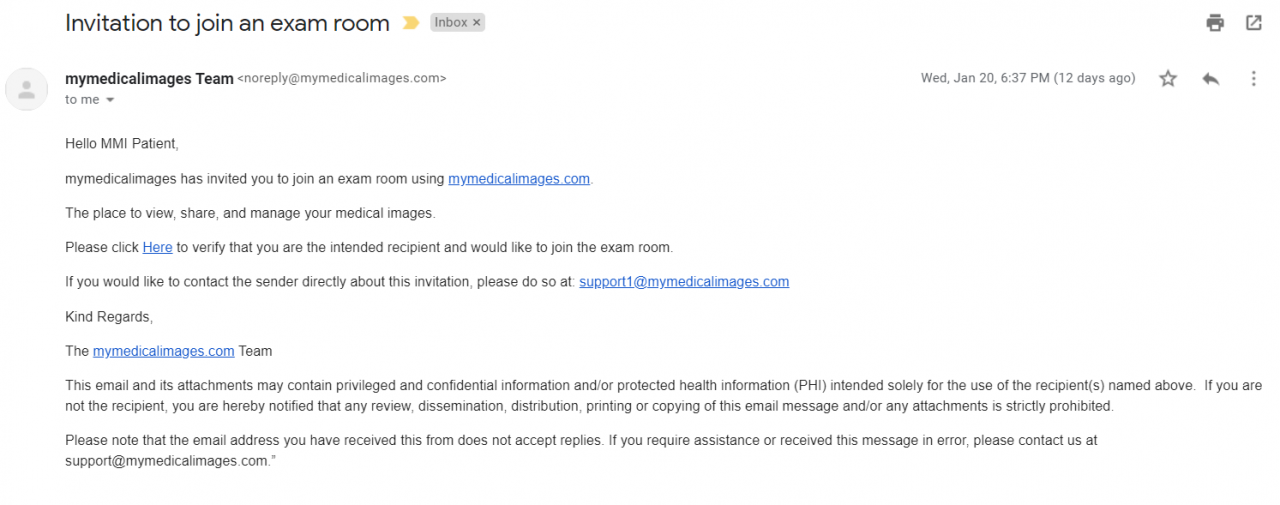Click the sender's profile avatar

coord(27,89)
